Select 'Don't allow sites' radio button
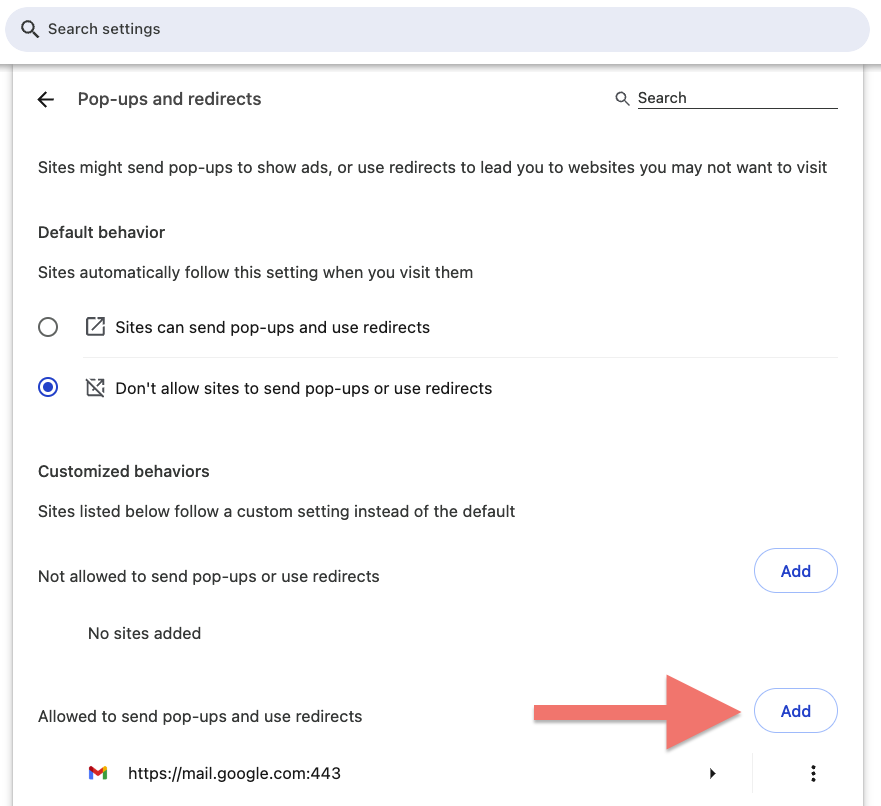This screenshot has width=881, height=806. (x=48, y=388)
